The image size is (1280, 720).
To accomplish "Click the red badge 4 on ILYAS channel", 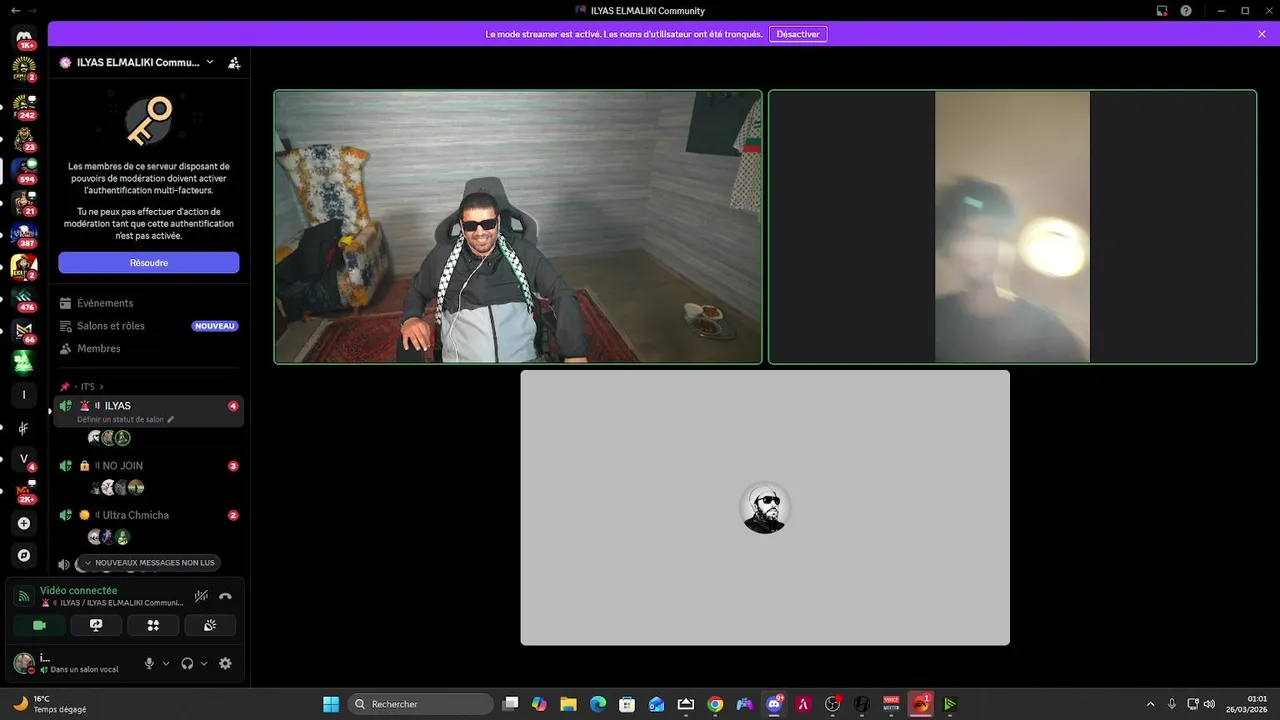I will (x=233, y=406).
